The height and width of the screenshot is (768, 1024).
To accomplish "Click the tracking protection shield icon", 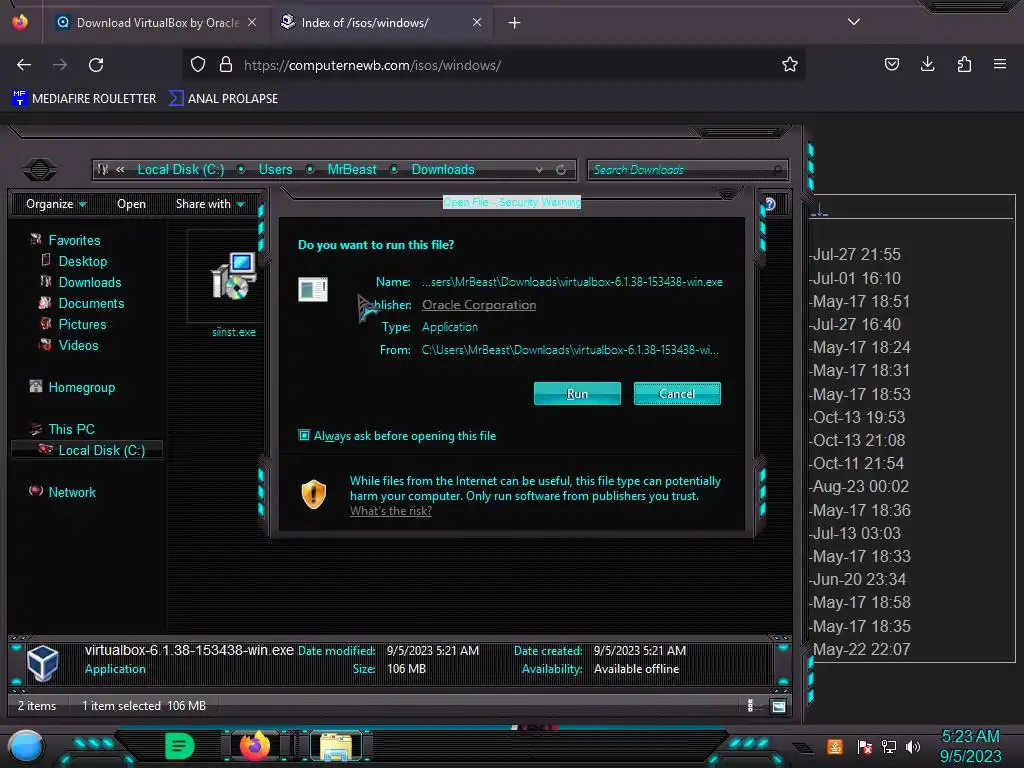I will tap(198, 65).
